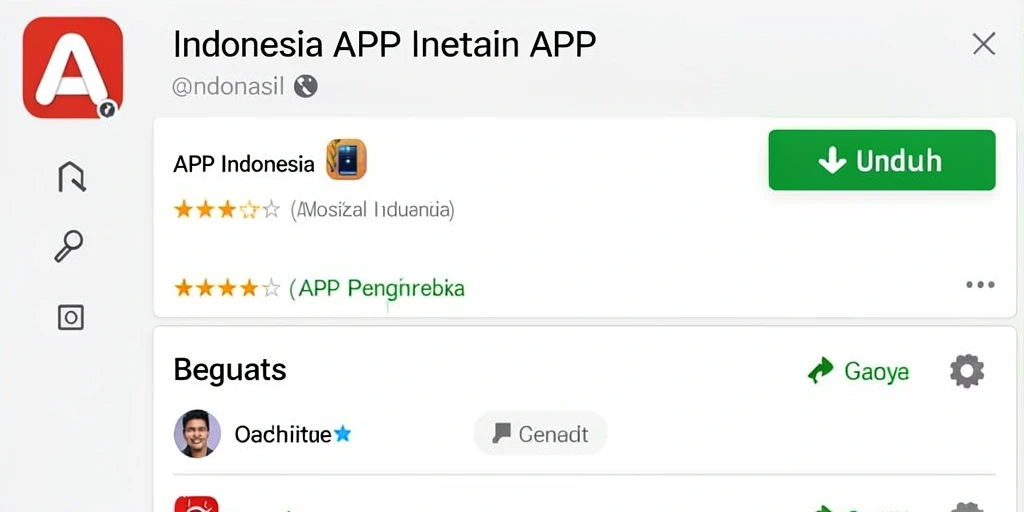Viewport: 1024px width, 512px height.
Task: Select the bookmark icon in sidebar
Action: (x=72, y=177)
